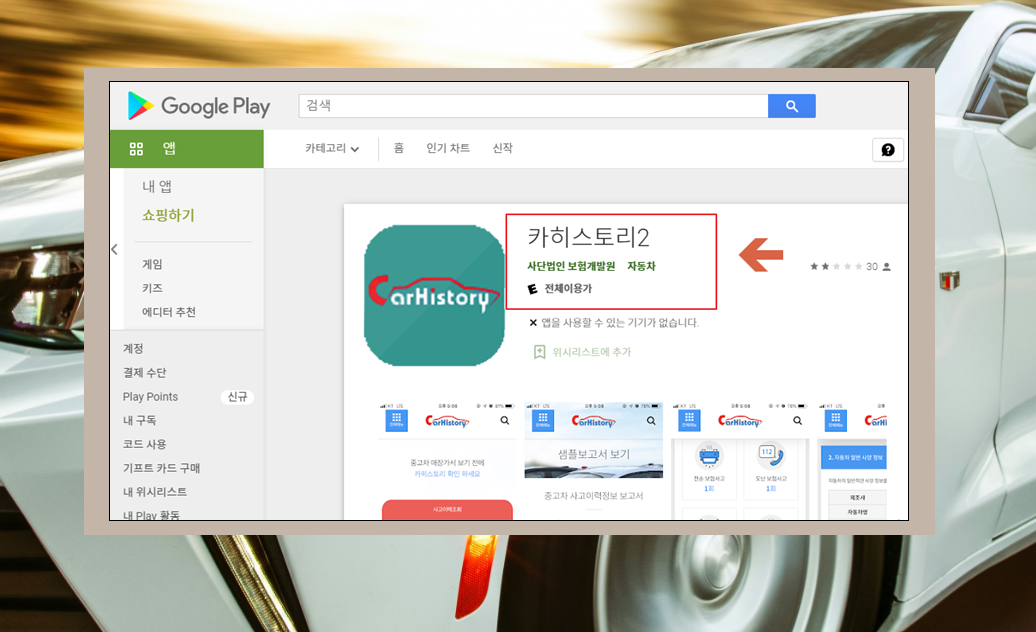
Task: Click the apps grid icon beside 앱
Action: 136,149
